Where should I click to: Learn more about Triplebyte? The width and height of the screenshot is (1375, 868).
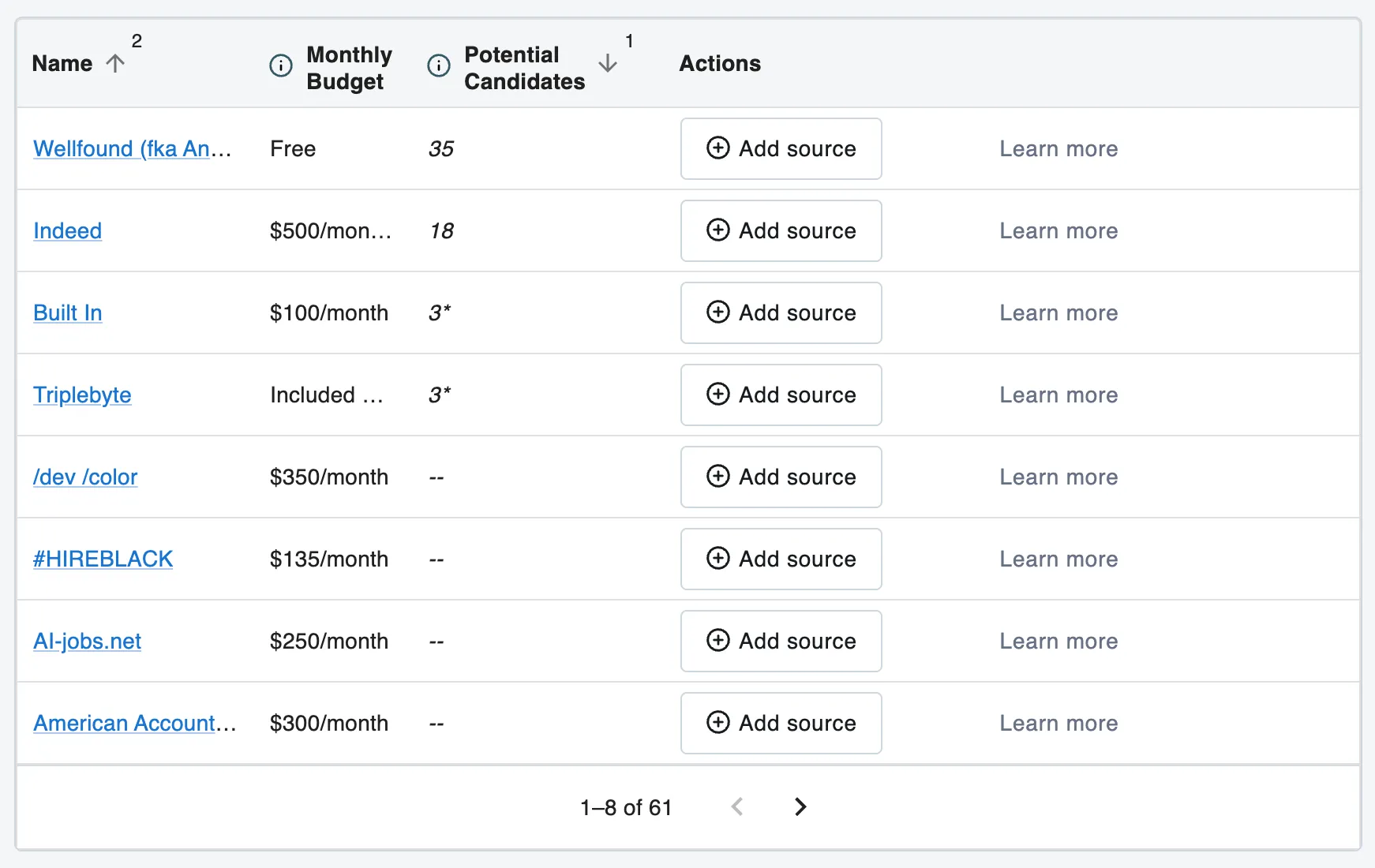pos(1058,395)
